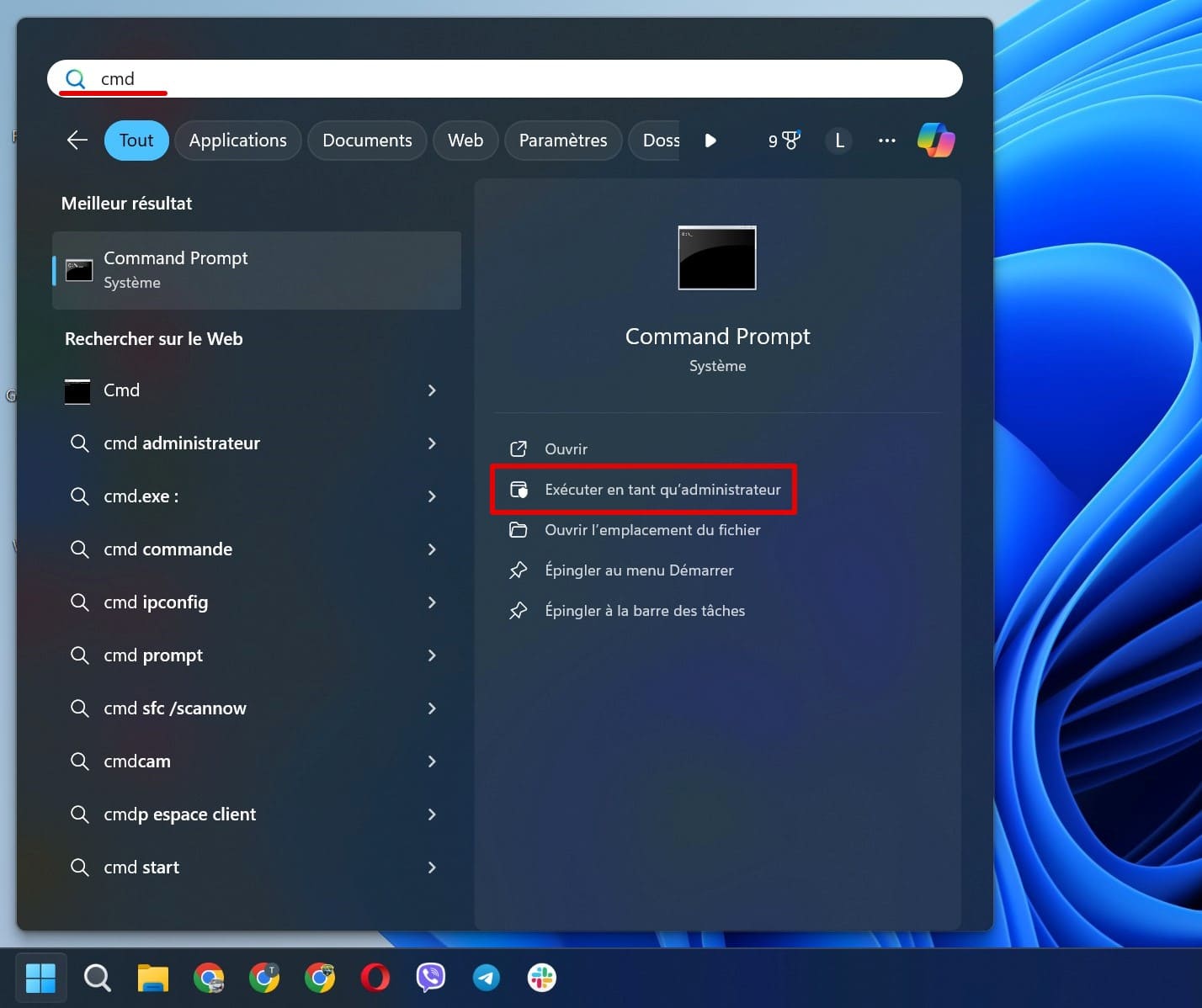Expand cmd commande suggestion chevron

pyautogui.click(x=432, y=549)
